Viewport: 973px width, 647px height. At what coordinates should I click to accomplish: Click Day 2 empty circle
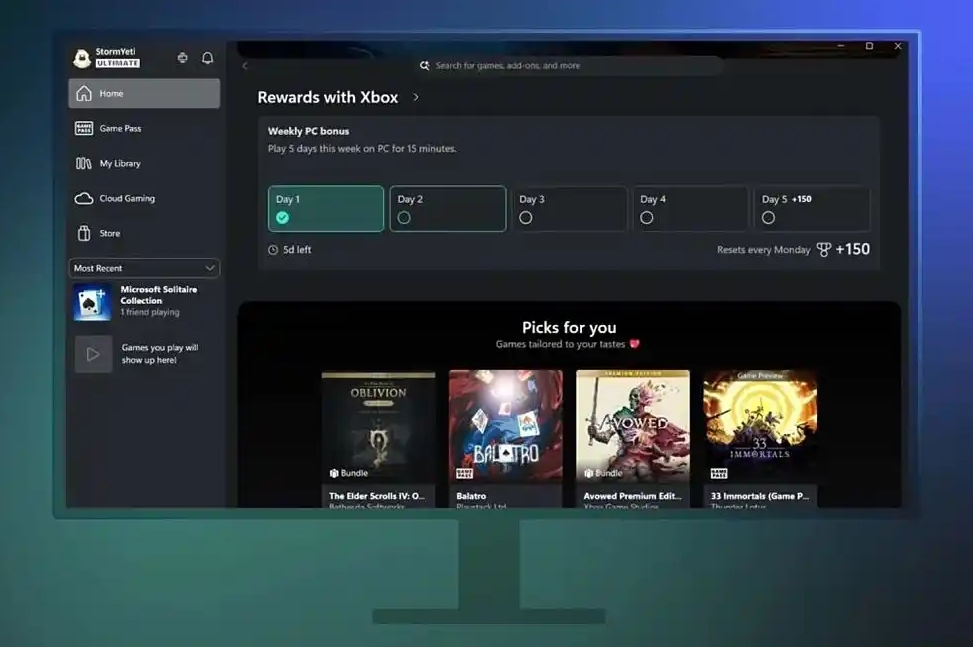(404, 218)
